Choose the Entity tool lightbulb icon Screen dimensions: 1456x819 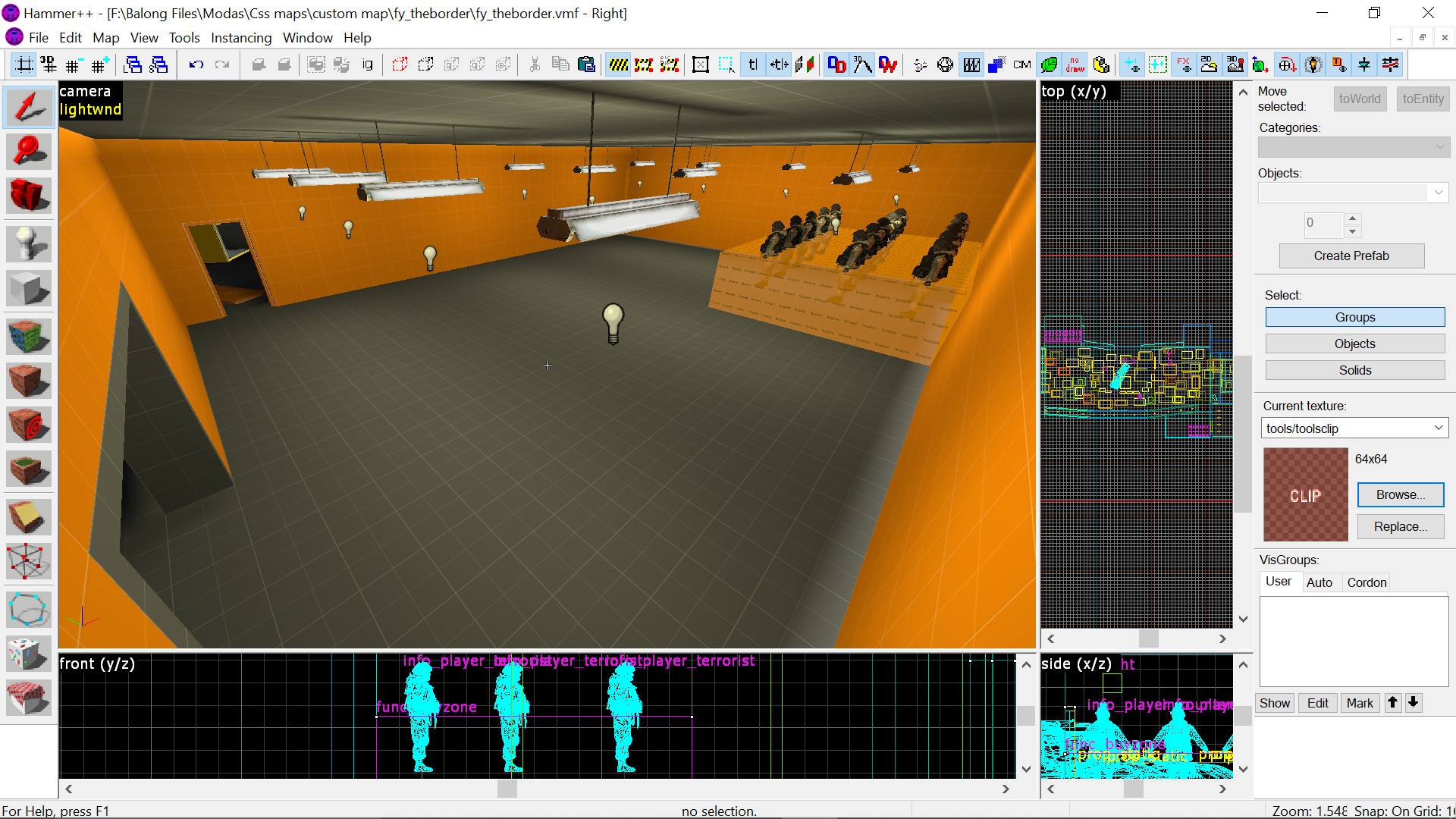(28, 243)
